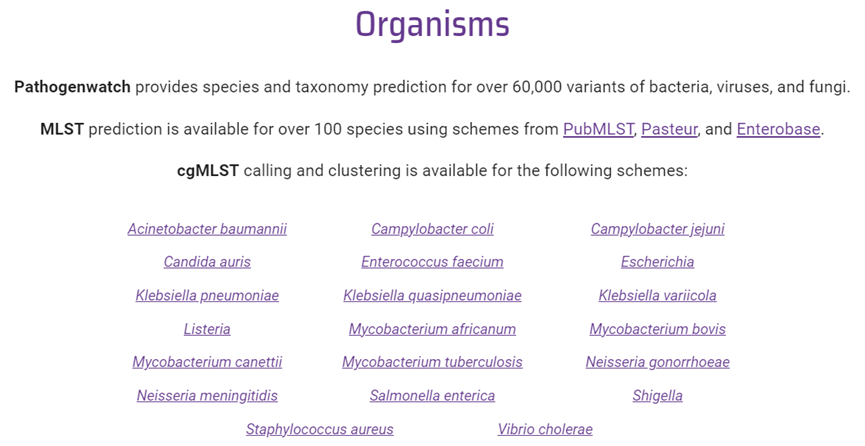
Task: Open Klebsiella variicola link
Action: pyautogui.click(x=657, y=296)
